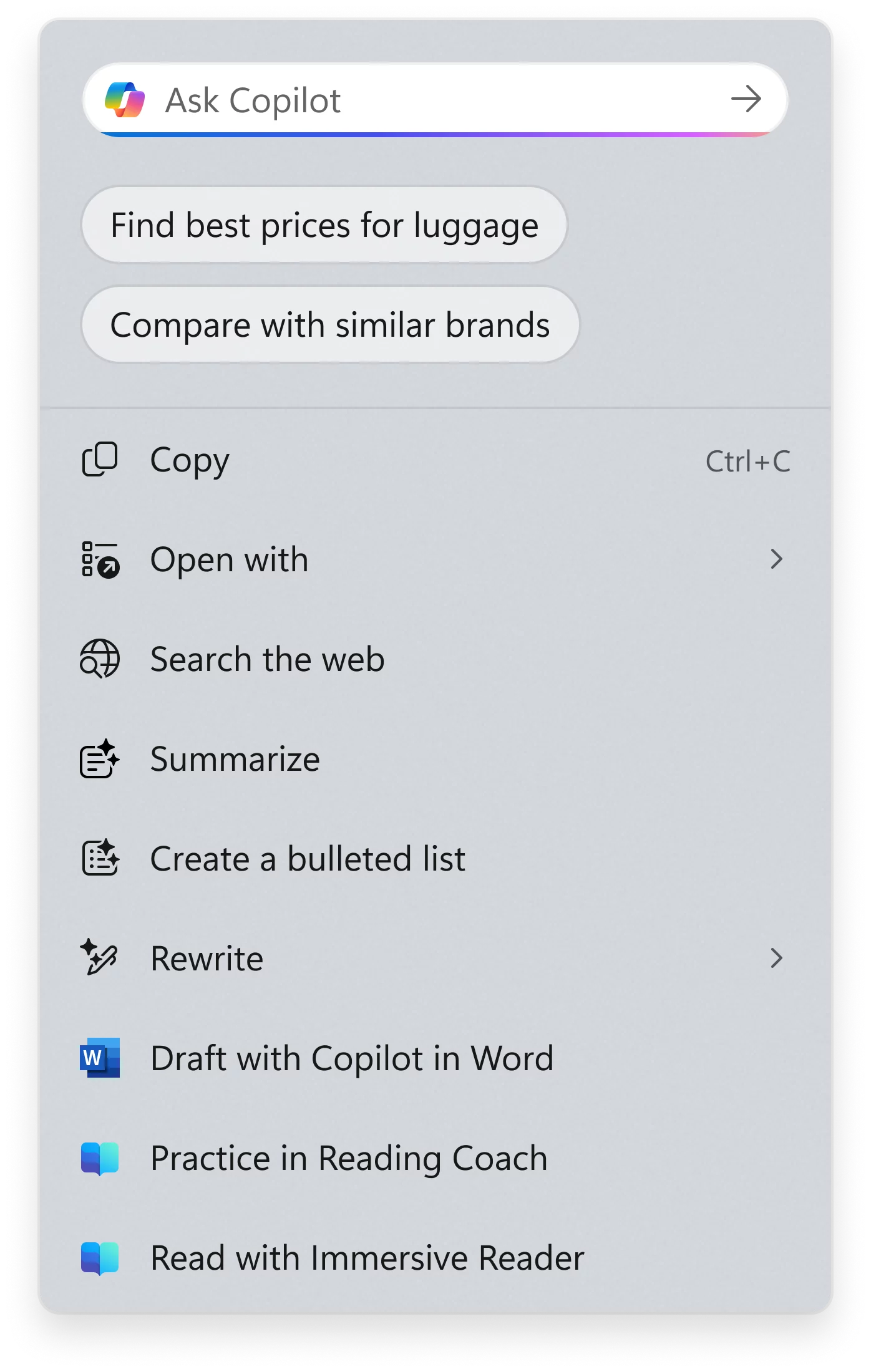Focus the Ask Copilot input field
871x1372 pixels.
pyautogui.click(x=435, y=100)
